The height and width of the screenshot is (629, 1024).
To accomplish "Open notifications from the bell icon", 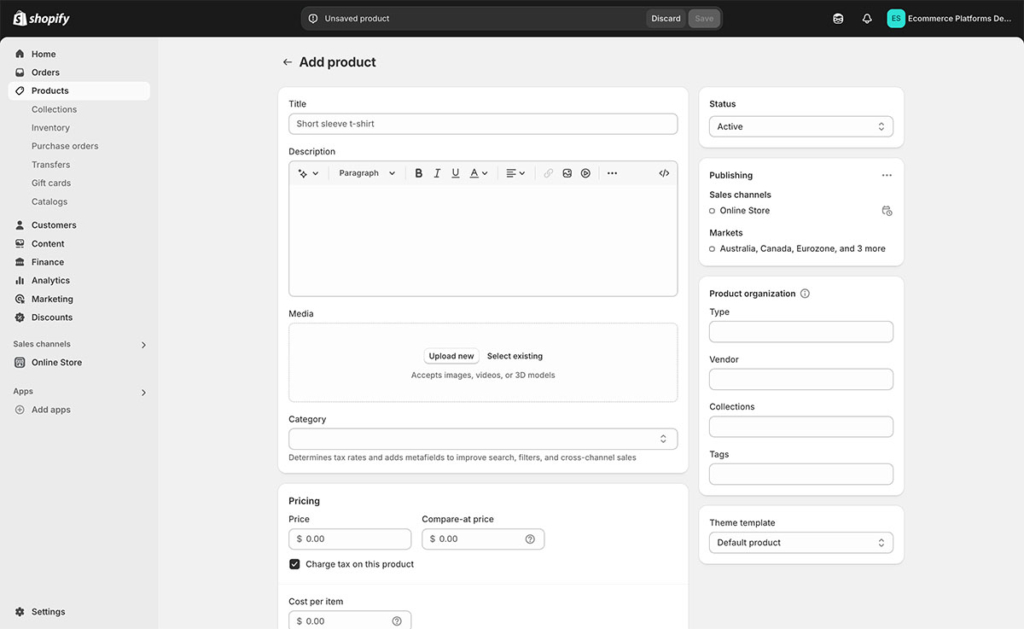I will point(866,17).
